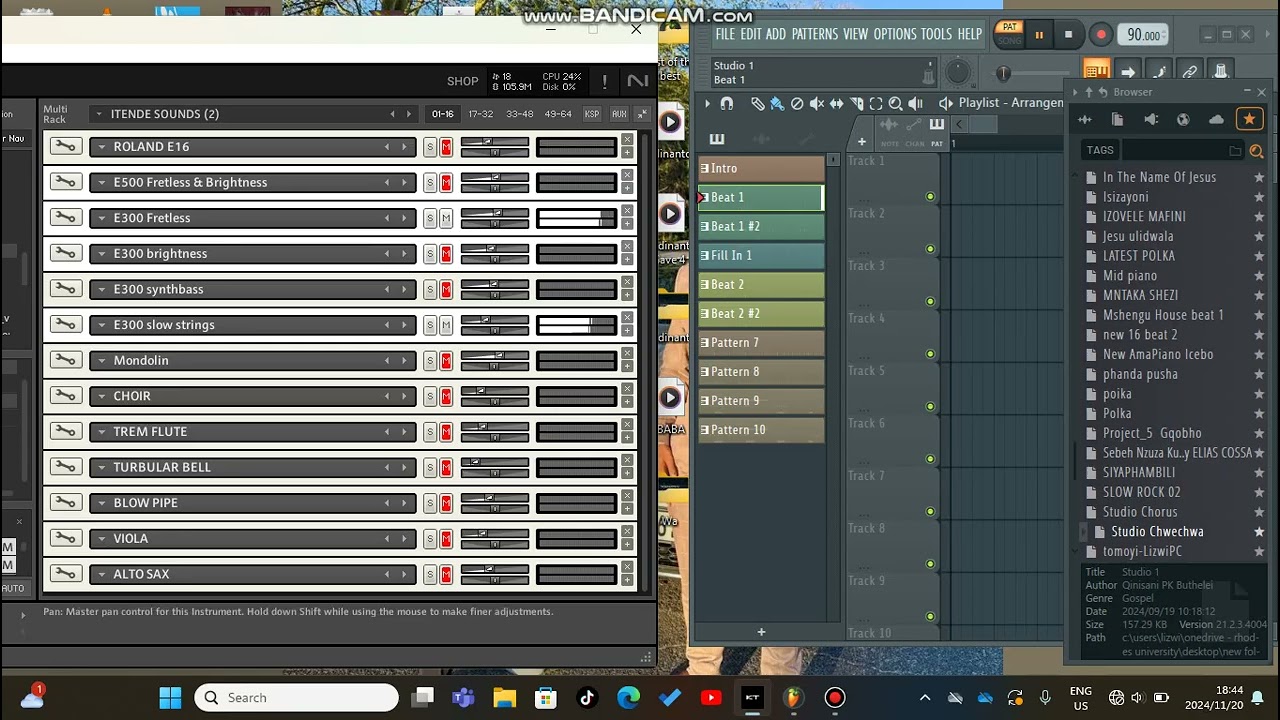This screenshot has width=1280, height=720.
Task: Select the mute tool in playlist
Action: coord(817,103)
